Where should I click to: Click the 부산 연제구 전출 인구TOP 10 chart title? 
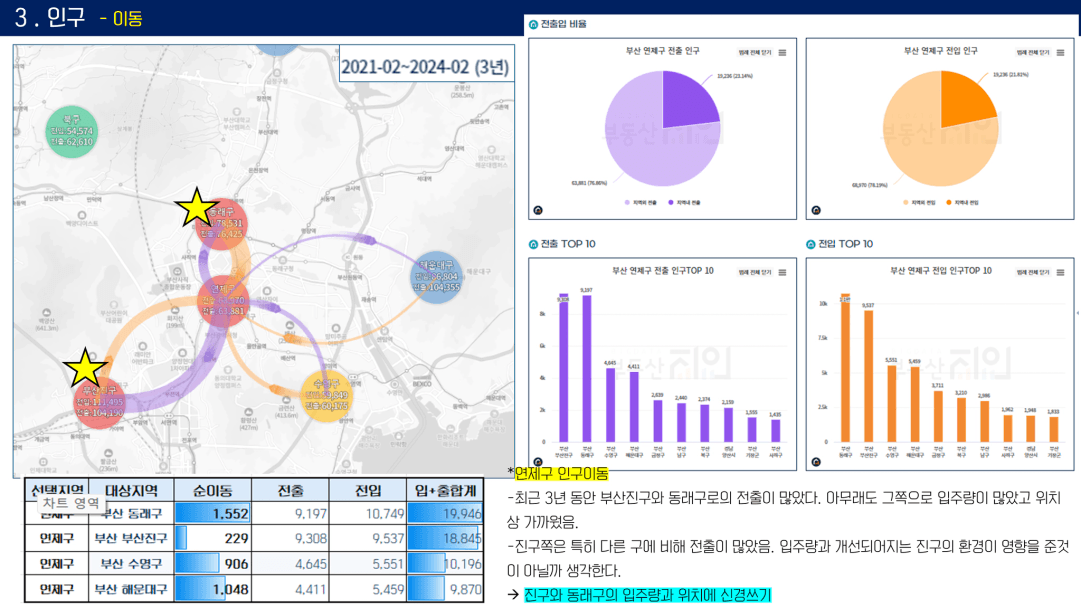click(x=663, y=271)
